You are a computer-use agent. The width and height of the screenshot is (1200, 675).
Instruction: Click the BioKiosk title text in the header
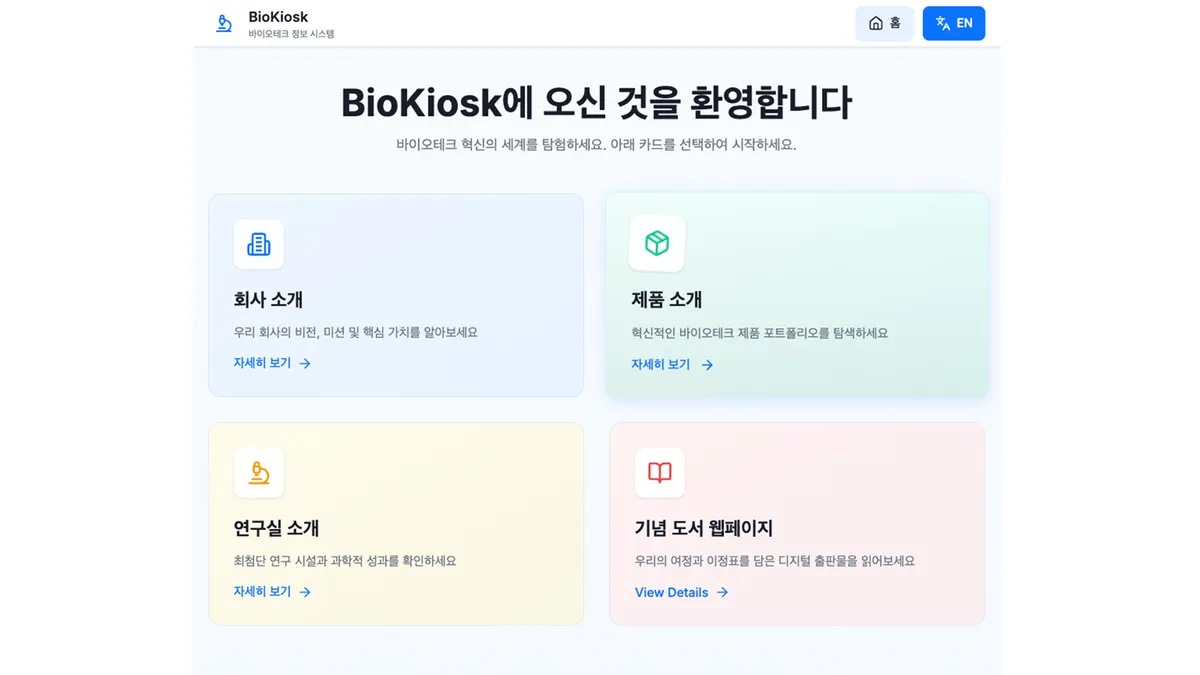point(278,16)
